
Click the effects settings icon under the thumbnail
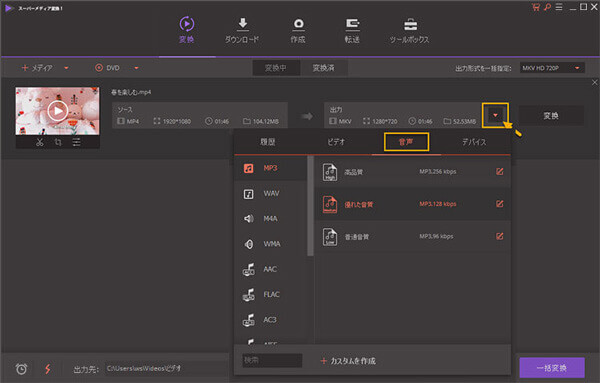point(77,142)
